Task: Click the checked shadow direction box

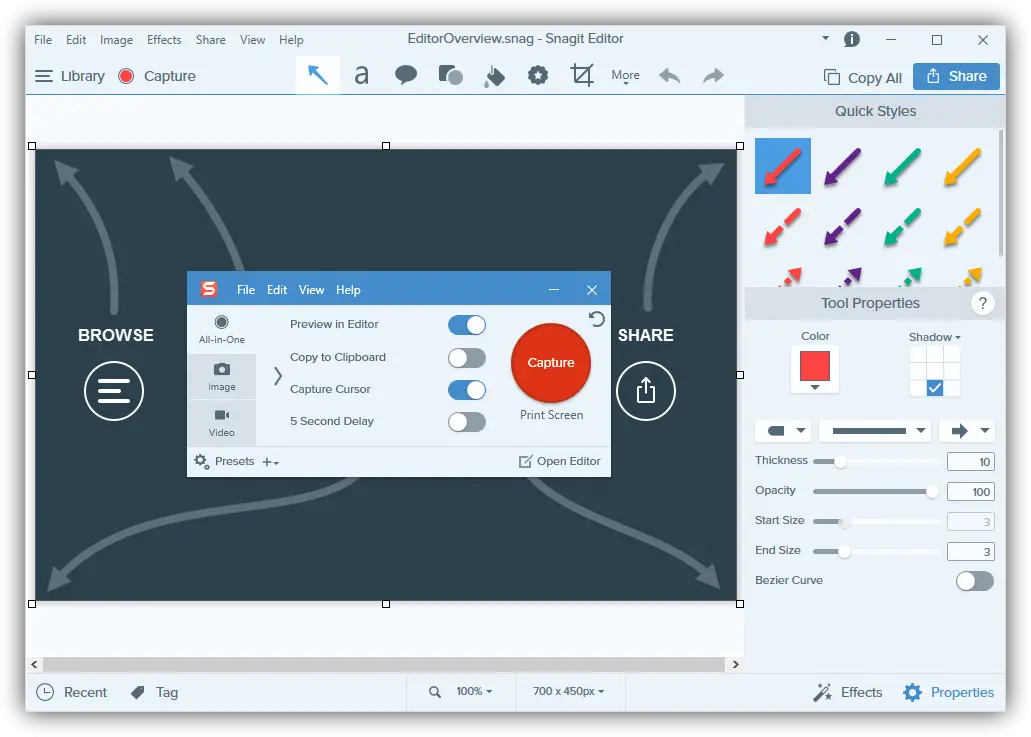Action: point(934,388)
